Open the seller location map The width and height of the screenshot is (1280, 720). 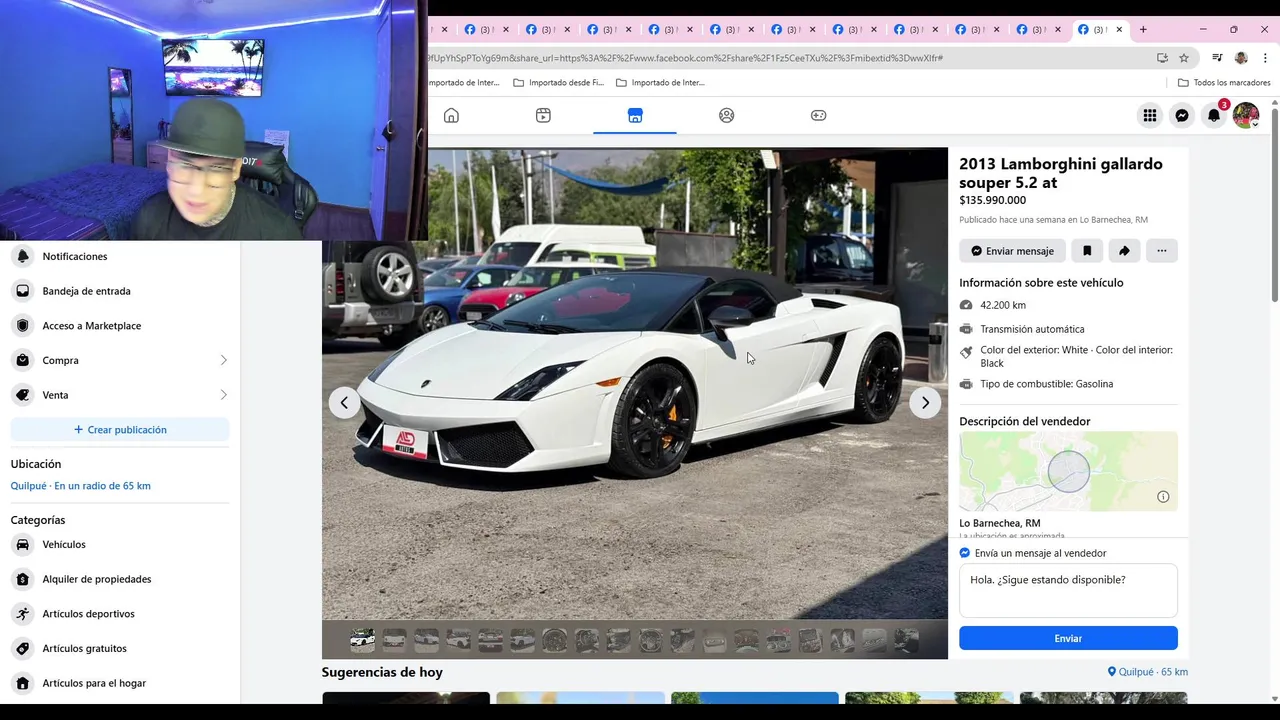click(x=1068, y=471)
